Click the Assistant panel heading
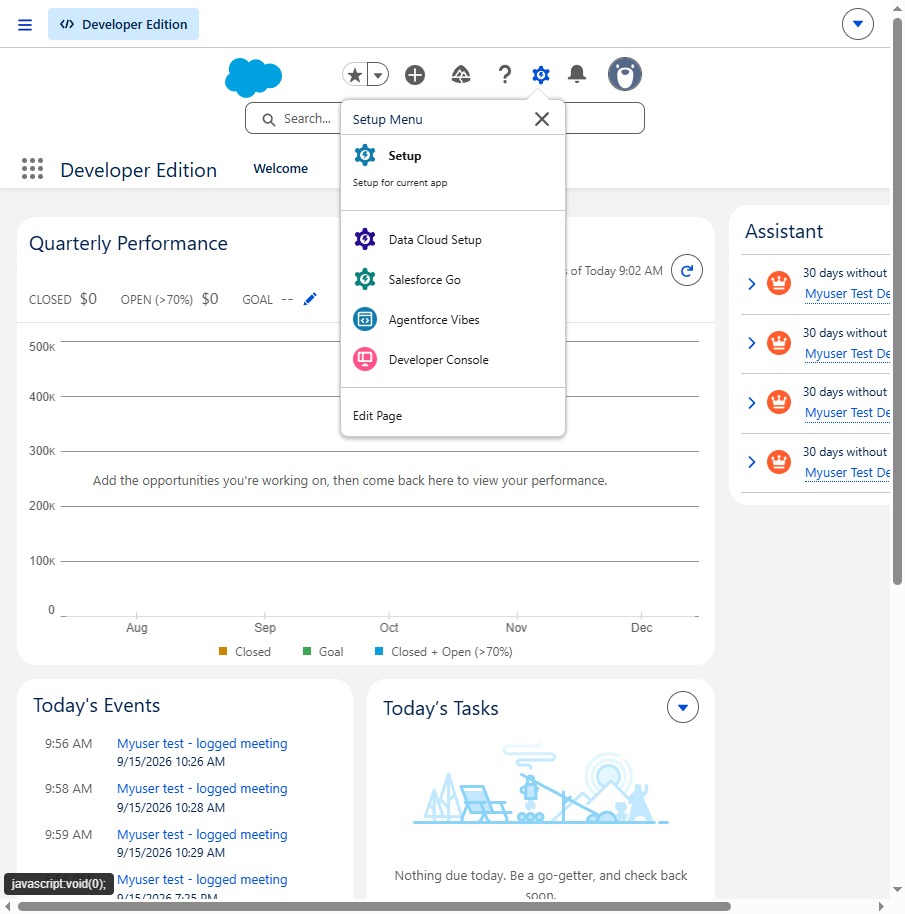Viewport: 905px width, 914px height. click(x=784, y=231)
